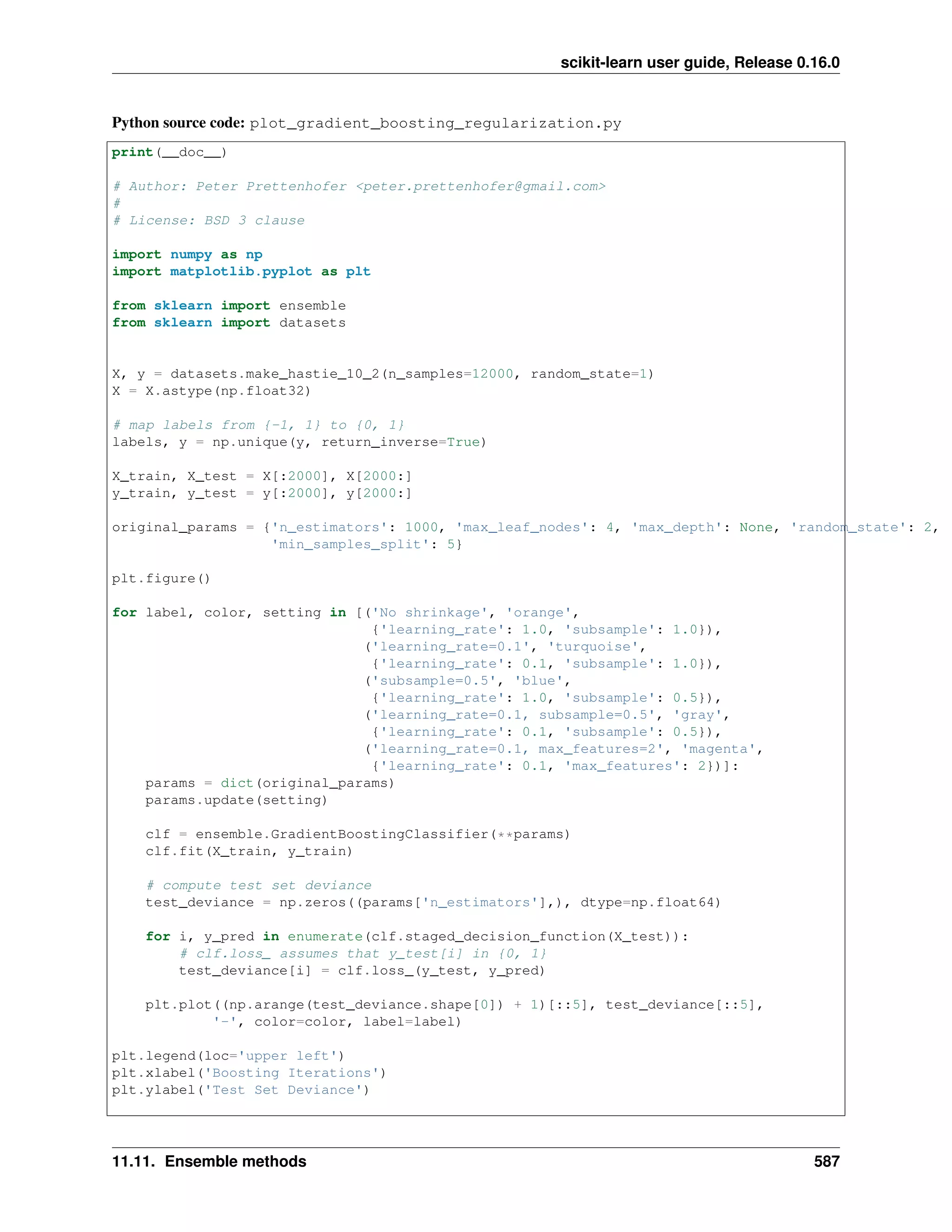
Task: Click the clf.fit(X_train, y_train) line
Action: click(249, 852)
